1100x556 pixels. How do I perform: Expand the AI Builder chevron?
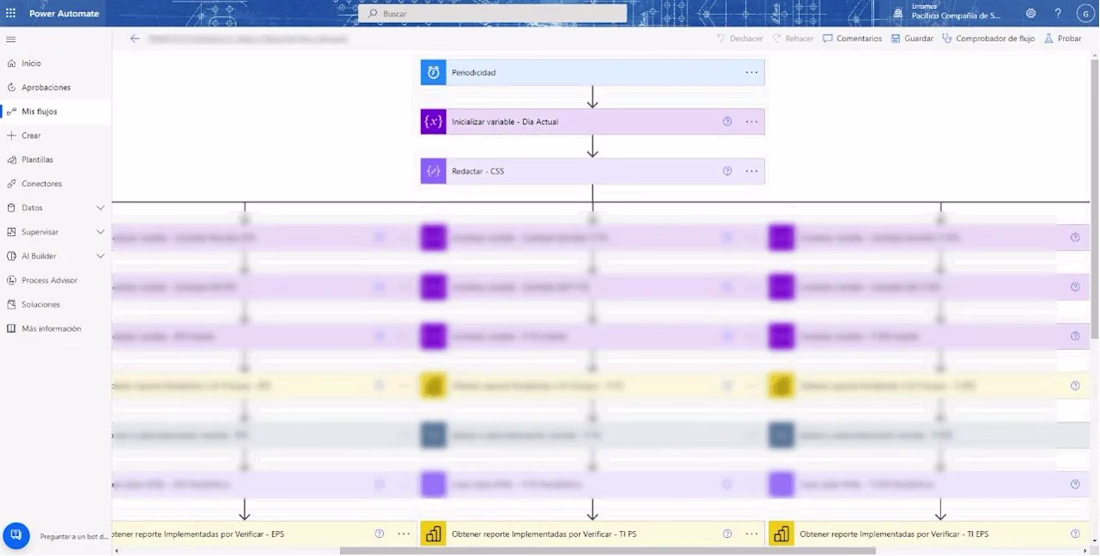(x=100, y=256)
